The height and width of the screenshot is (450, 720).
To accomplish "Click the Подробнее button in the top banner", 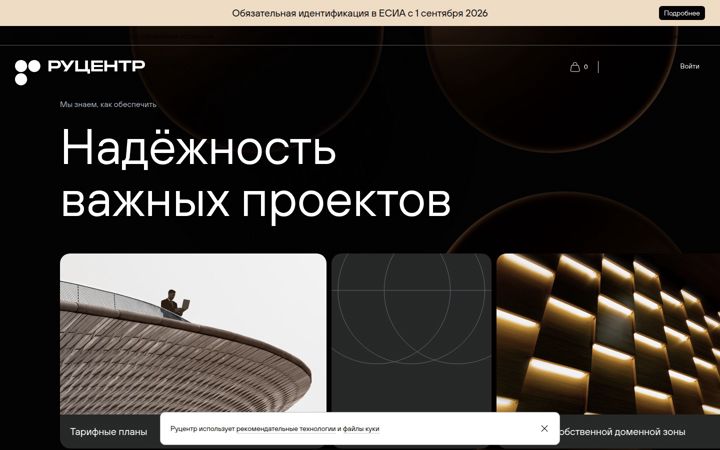I will click(x=681, y=13).
